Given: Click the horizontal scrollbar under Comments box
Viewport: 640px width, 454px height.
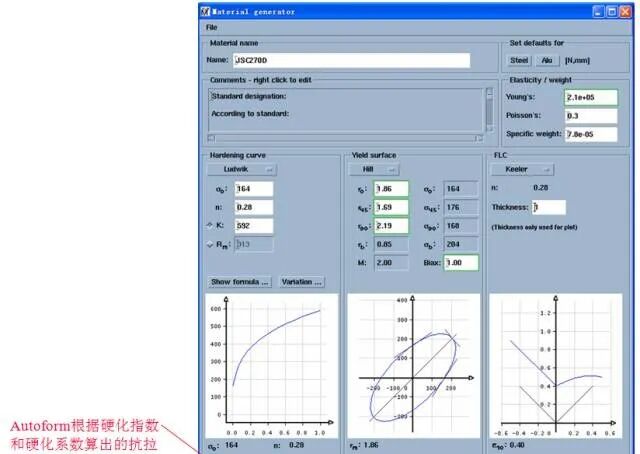Looking at the screenshot, I should 345,138.
